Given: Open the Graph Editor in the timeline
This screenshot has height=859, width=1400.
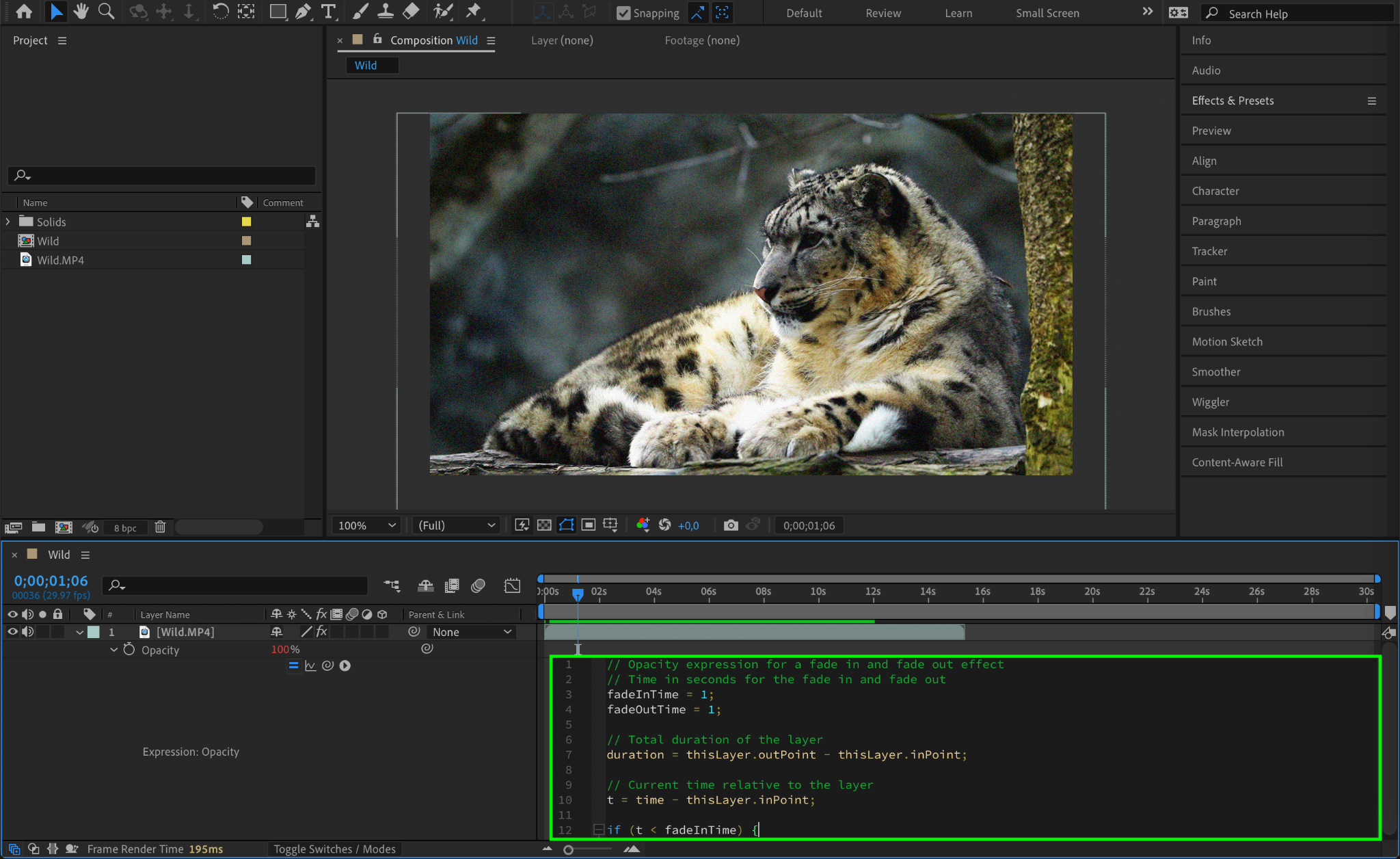Looking at the screenshot, I should point(512,585).
